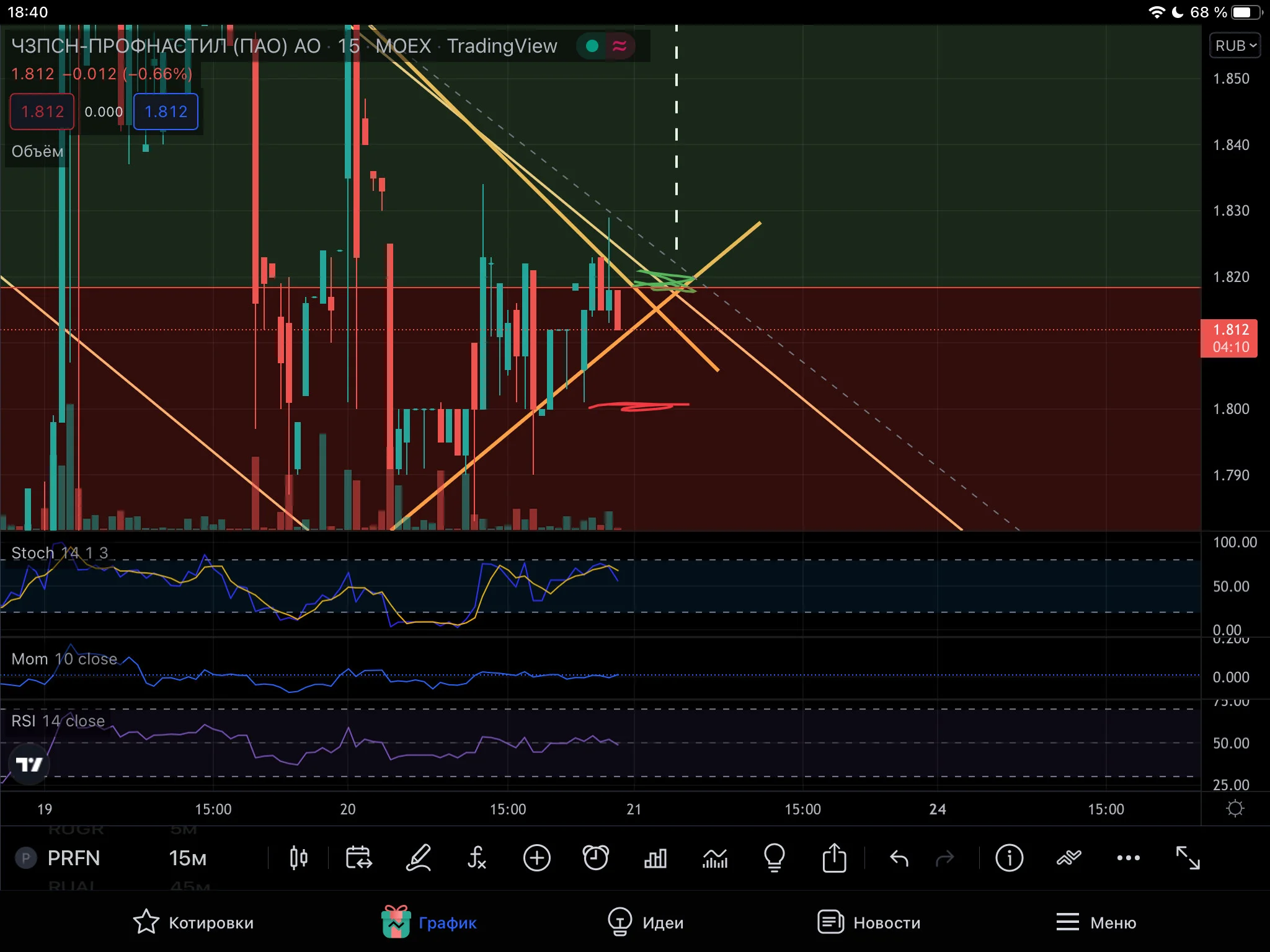Switch to the Идеи tab
The height and width of the screenshot is (952, 1270).
(x=645, y=923)
